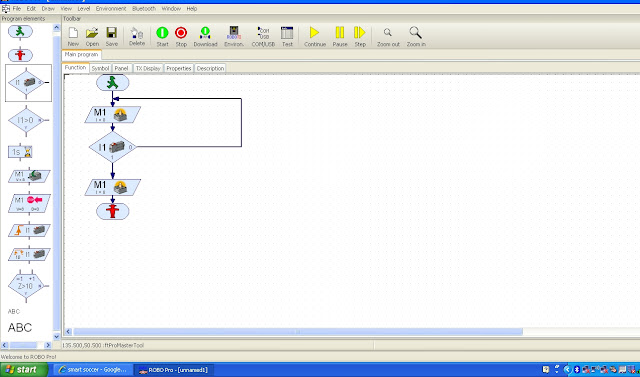Select the Delete tool in toolbar

[x=137, y=36]
